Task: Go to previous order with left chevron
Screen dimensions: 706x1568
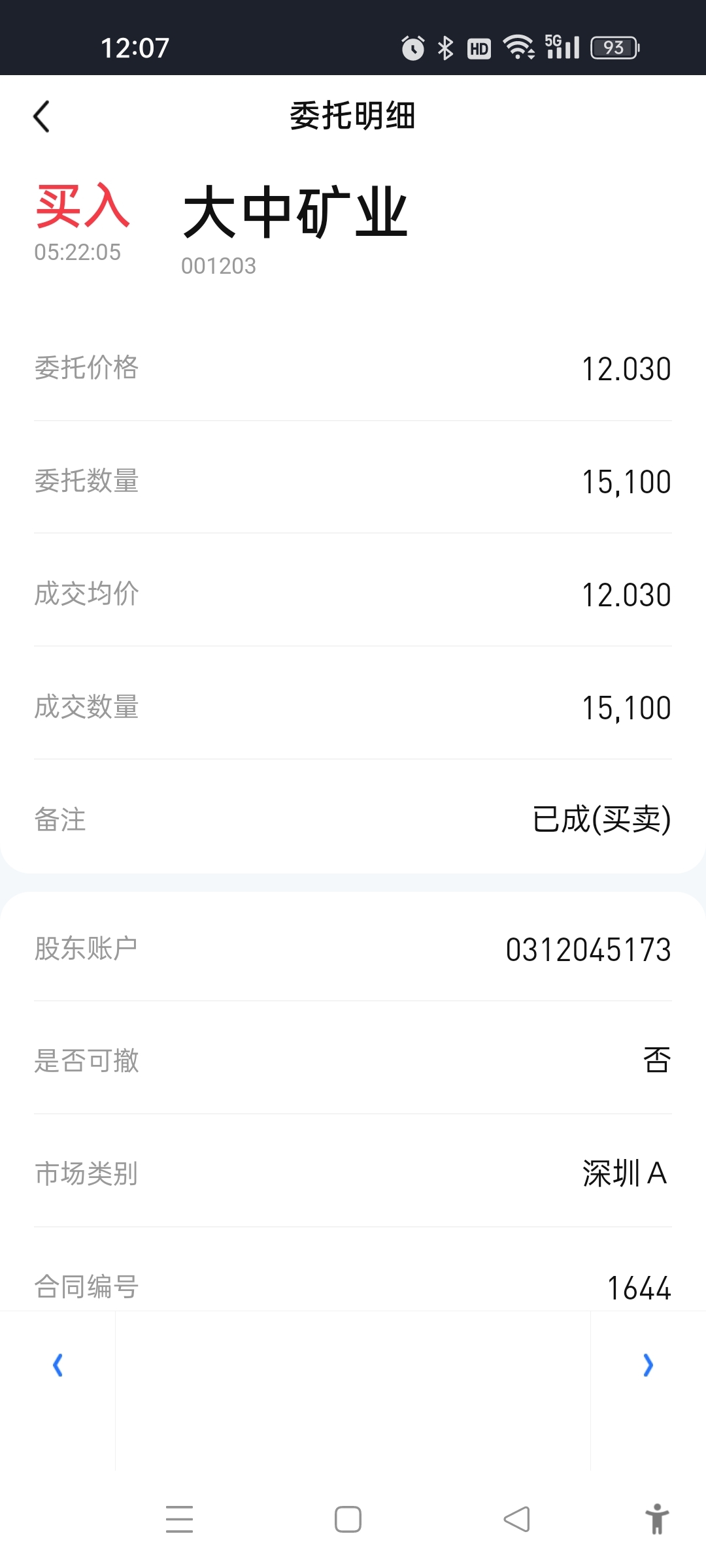Action: pos(58,1365)
